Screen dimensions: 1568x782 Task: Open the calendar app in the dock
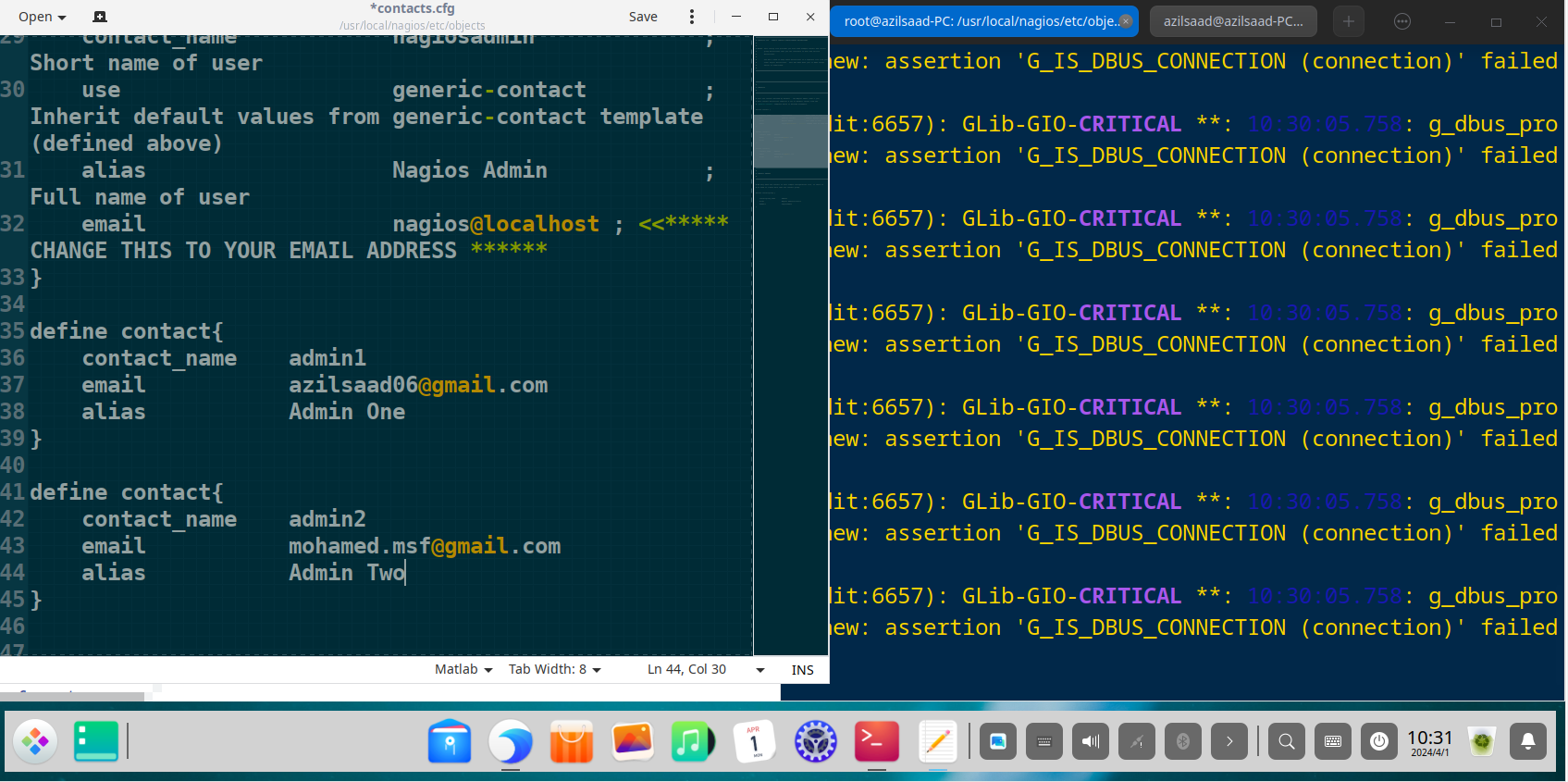pos(754,741)
